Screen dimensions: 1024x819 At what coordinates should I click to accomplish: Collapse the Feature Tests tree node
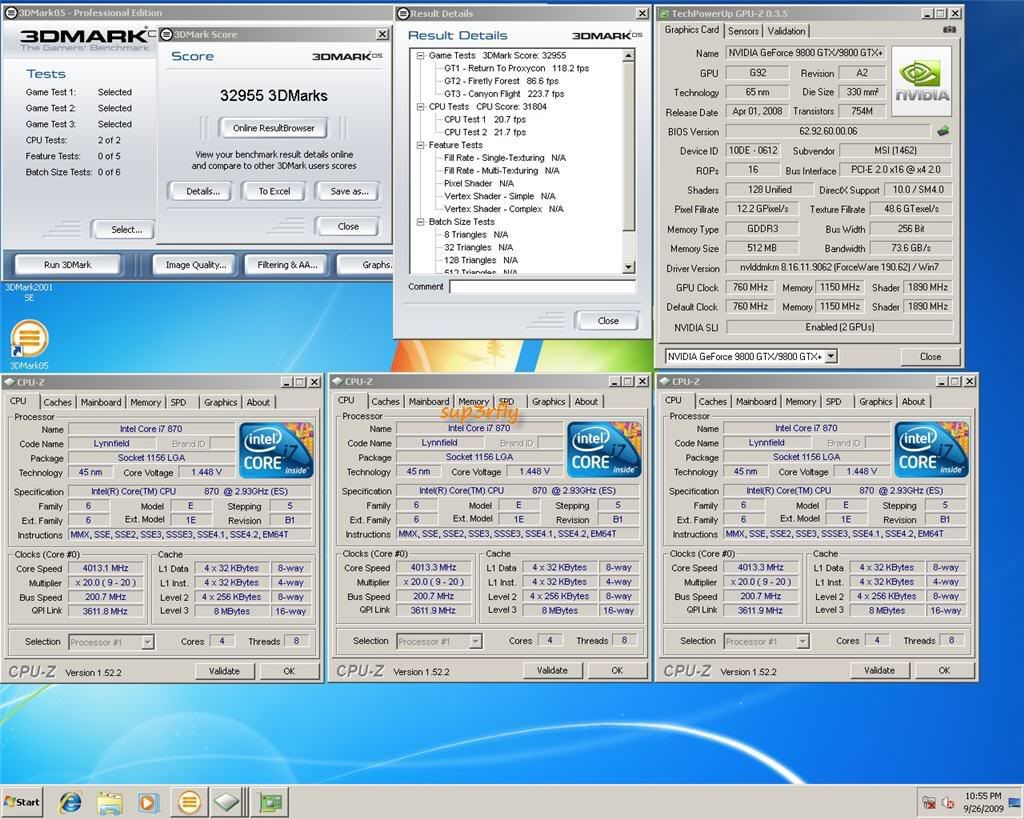point(421,145)
